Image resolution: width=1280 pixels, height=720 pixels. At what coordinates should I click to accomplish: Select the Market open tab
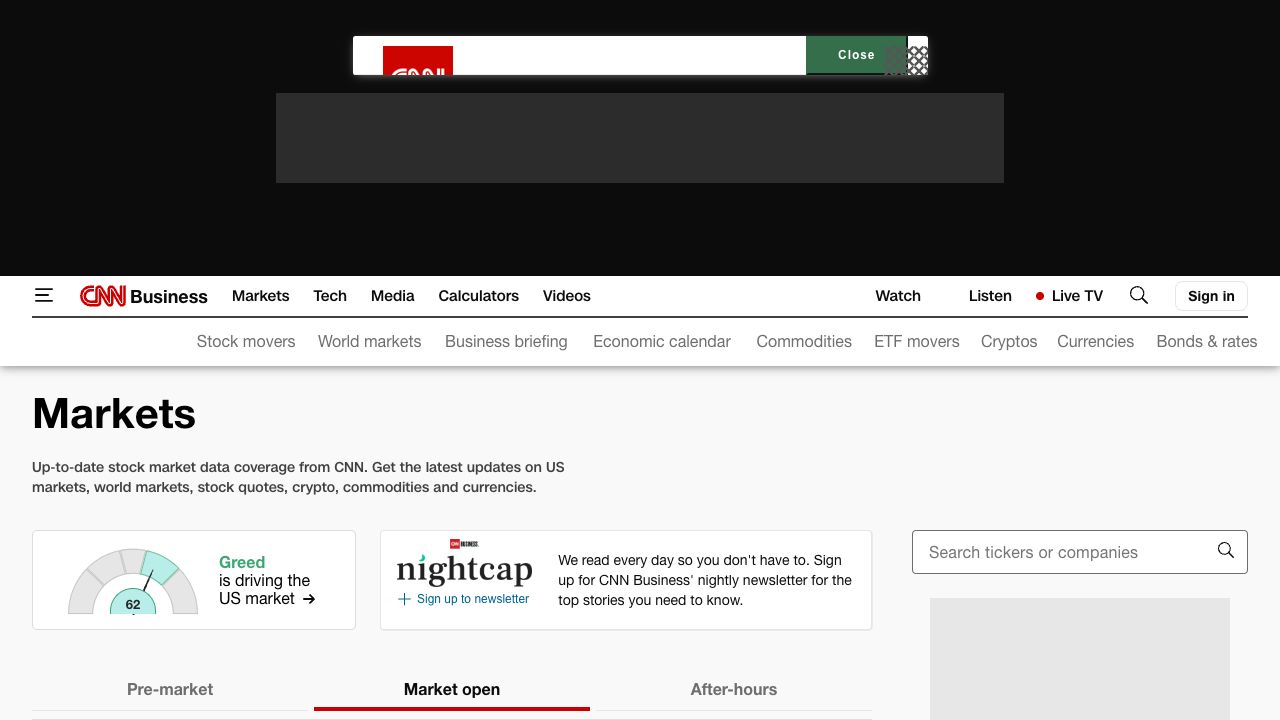452,689
